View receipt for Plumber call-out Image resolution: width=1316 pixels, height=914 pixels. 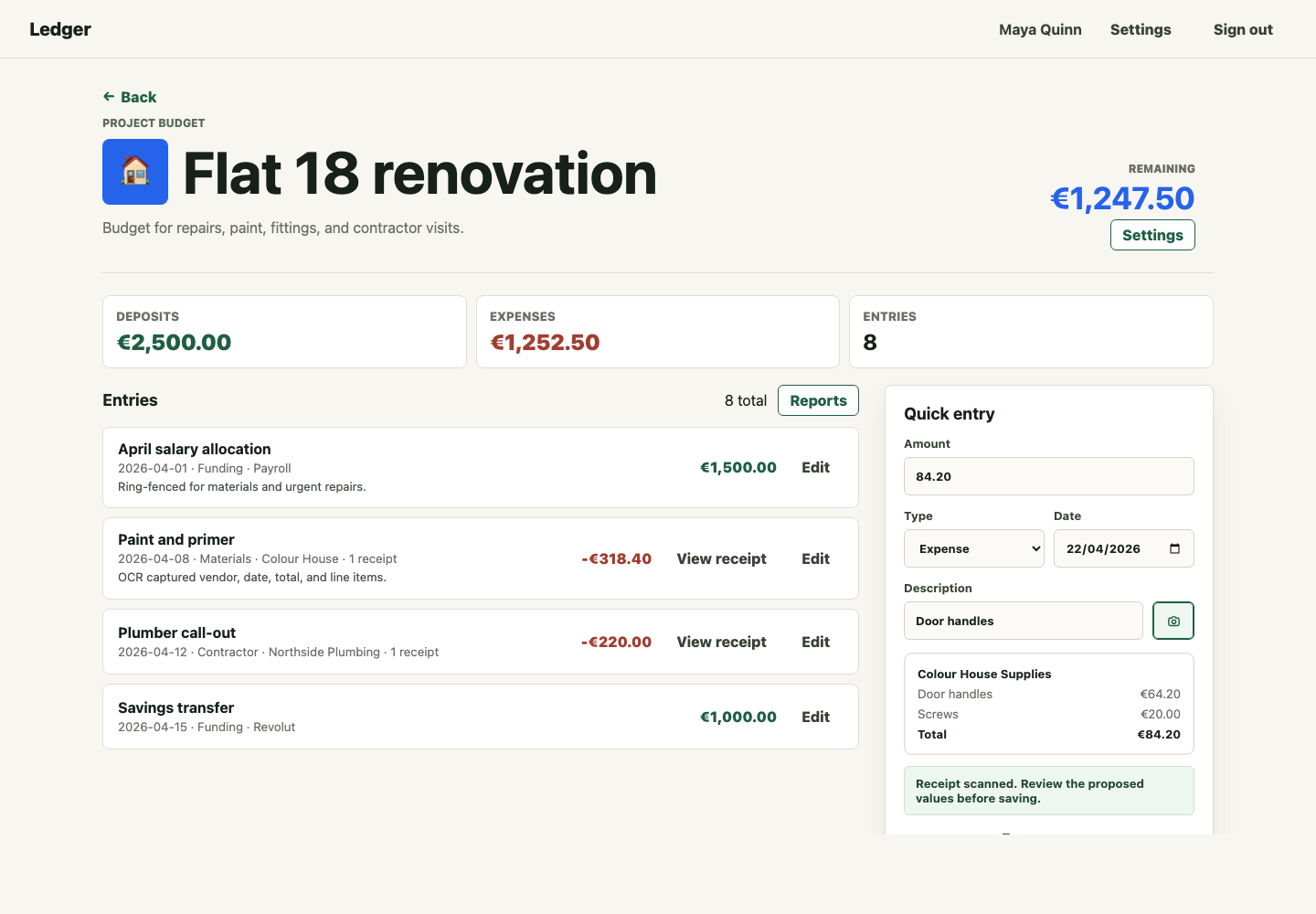tap(721, 642)
